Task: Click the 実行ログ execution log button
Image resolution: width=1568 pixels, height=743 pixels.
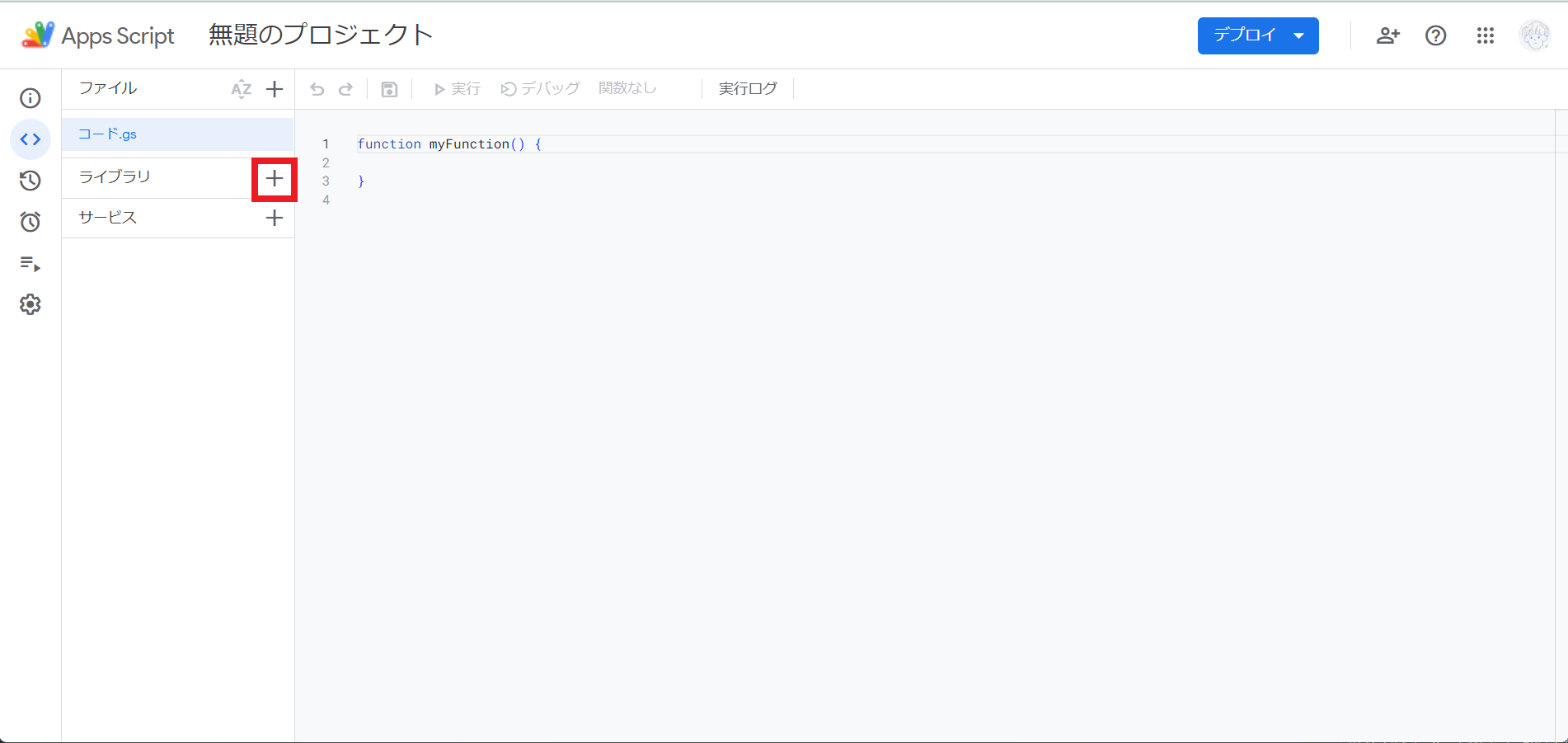Action: point(747,88)
